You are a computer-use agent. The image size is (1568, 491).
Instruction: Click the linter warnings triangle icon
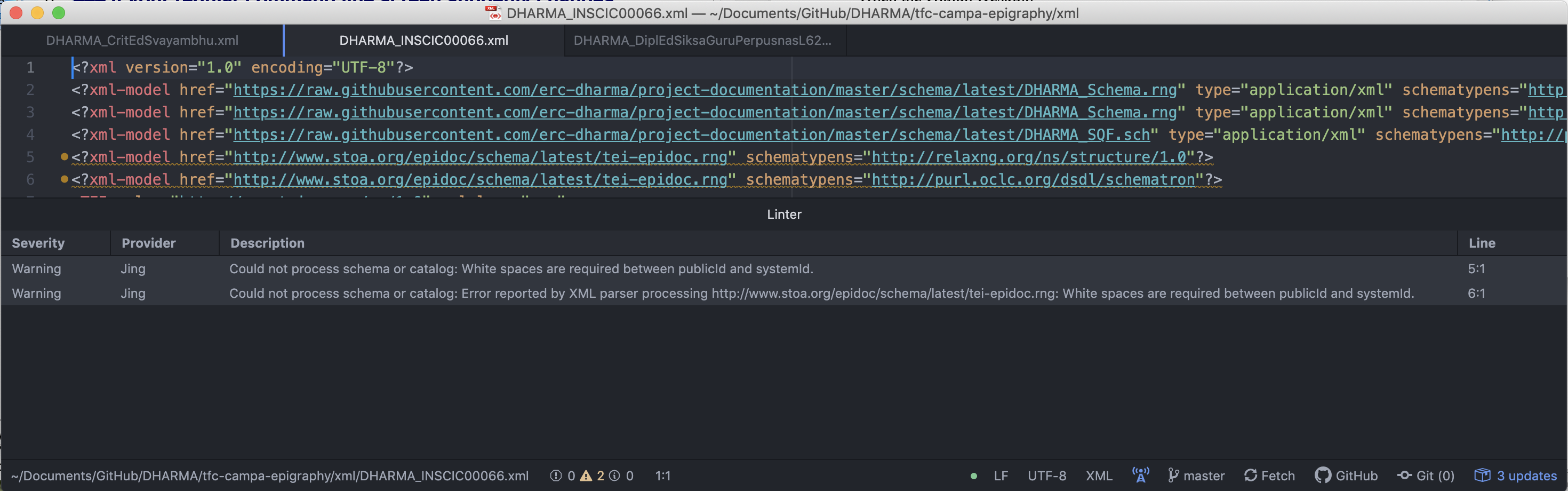[586, 476]
